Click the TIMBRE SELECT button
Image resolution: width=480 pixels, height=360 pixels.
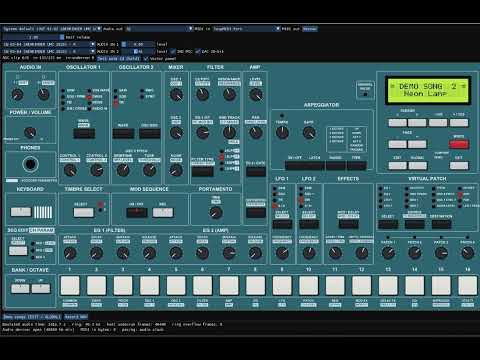(x=84, y=212)
